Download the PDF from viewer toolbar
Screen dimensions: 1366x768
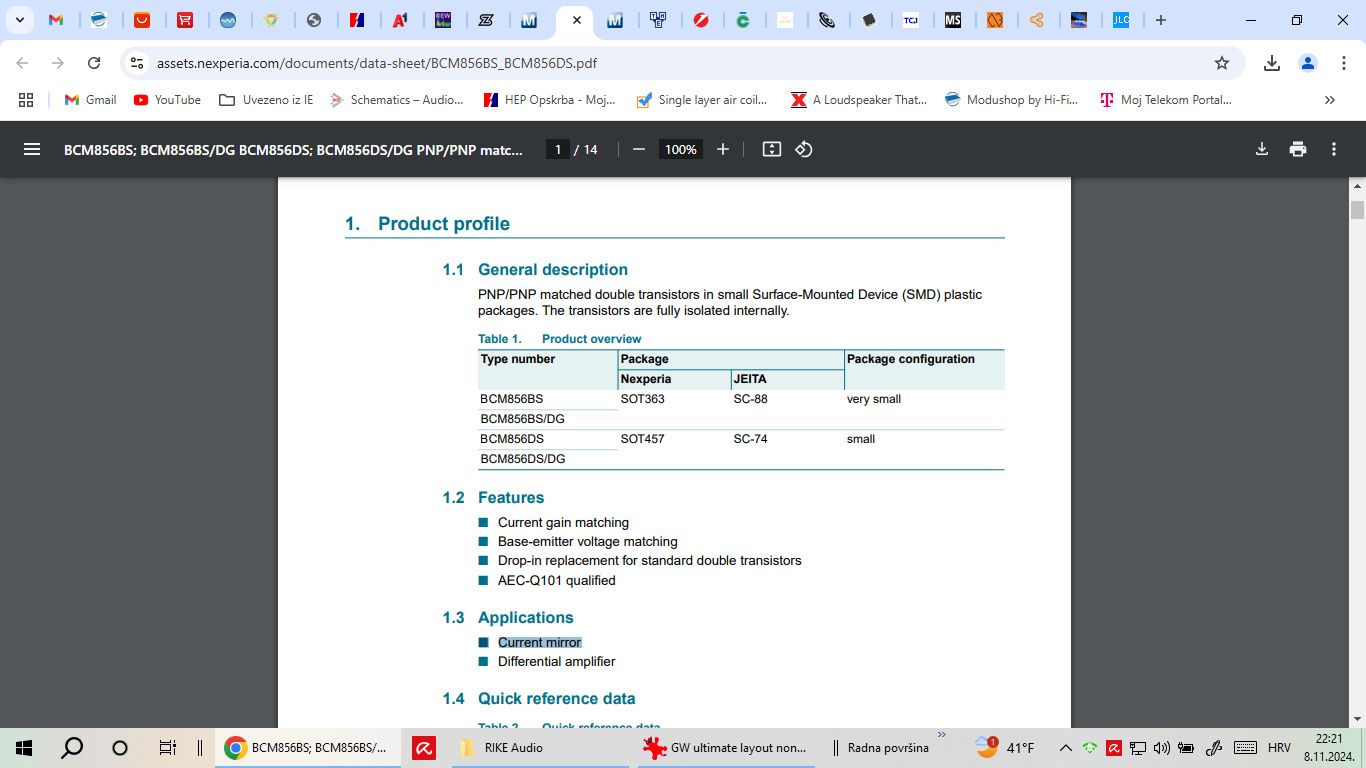point(1262,149)
